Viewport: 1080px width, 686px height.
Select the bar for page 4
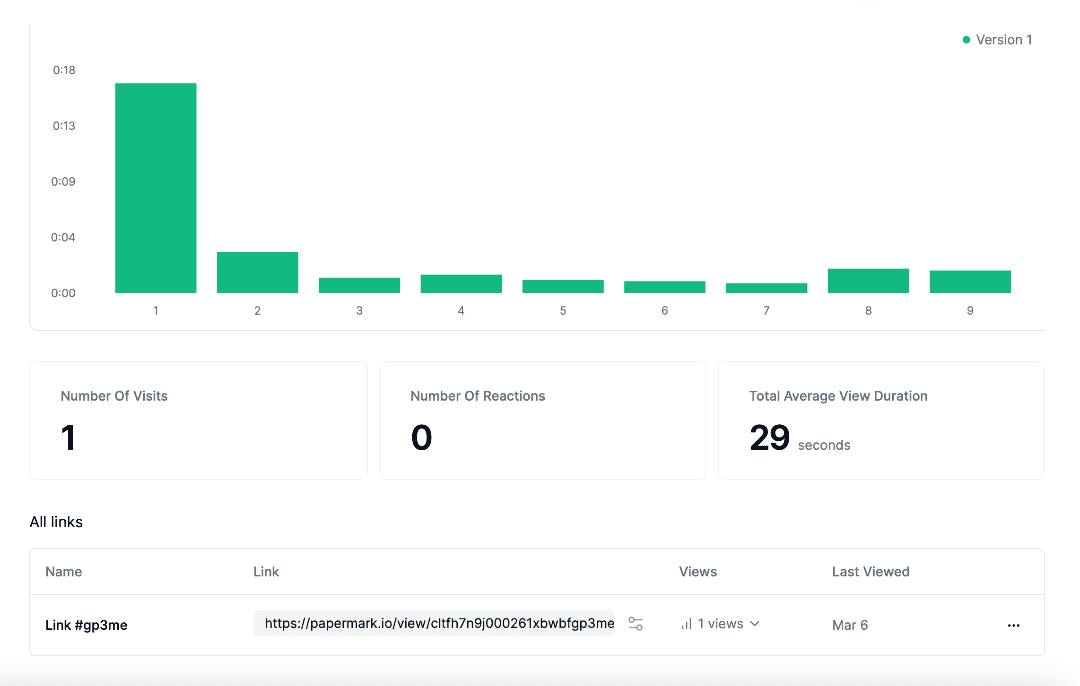click(461, 284)
